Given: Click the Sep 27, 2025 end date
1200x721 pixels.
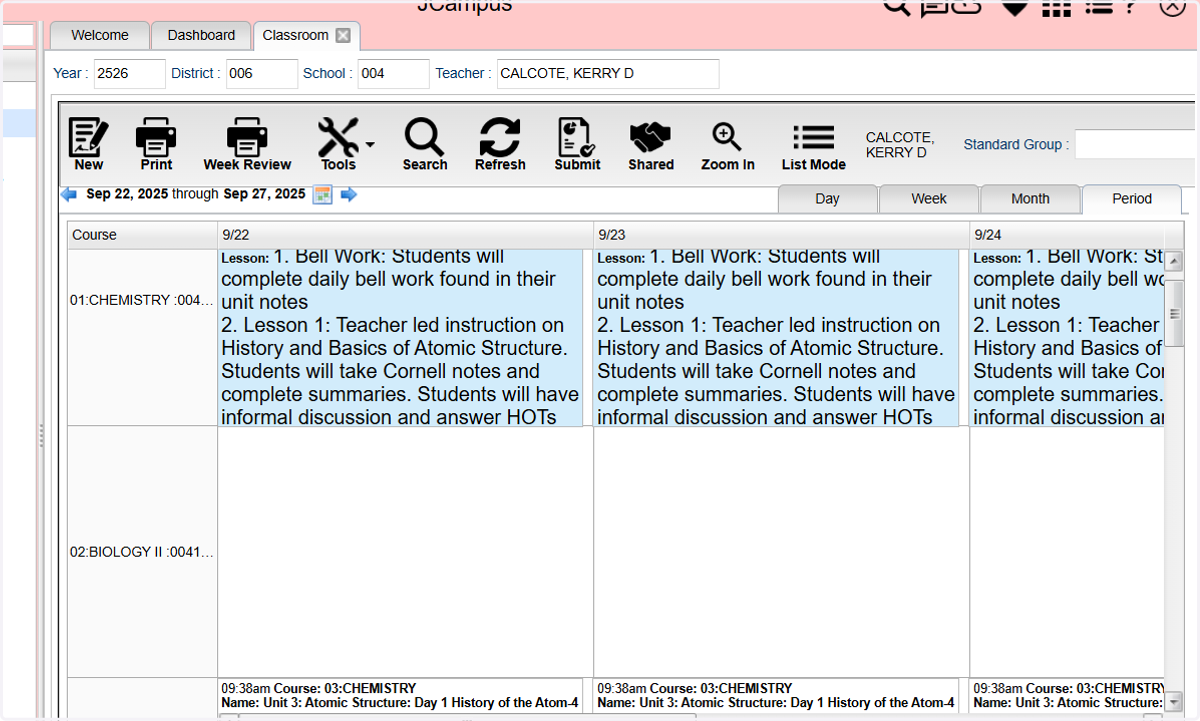Looking at the screenshot, I should pos(264,194).
